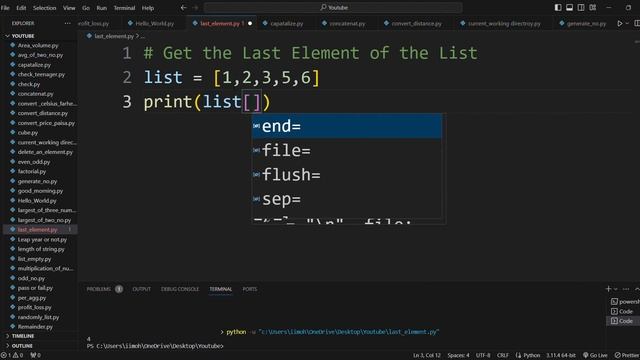This screenshot has width=640, height=360.
Task: Open the View menu
Action: pyautogui.click(x=69, y=8)
